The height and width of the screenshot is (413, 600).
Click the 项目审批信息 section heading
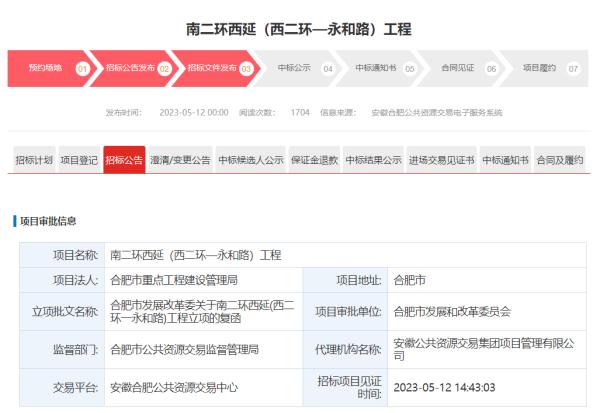coord(48,221)
